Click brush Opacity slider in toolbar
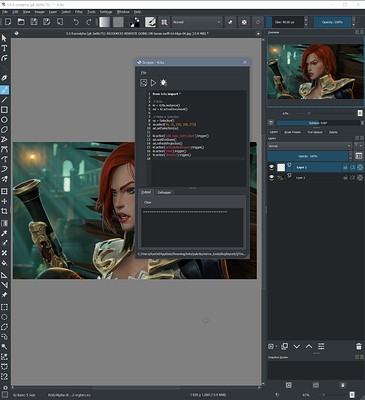The image size is (365, 400). [x=332, y=22]
